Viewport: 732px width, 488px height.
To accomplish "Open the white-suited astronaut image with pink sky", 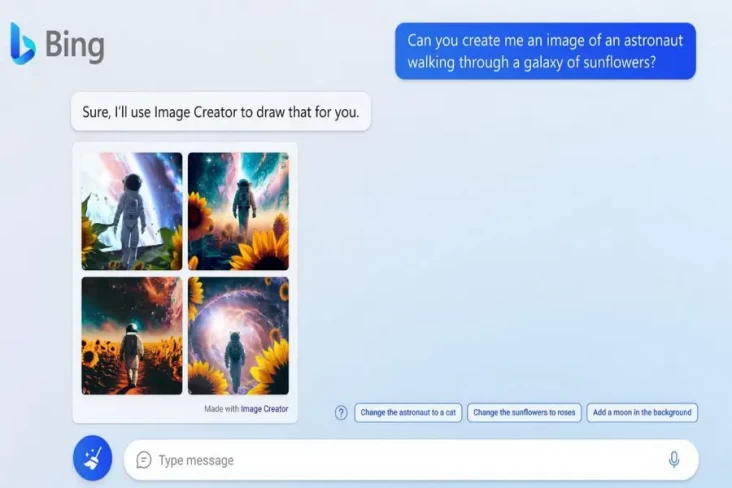I will (132, 211).
